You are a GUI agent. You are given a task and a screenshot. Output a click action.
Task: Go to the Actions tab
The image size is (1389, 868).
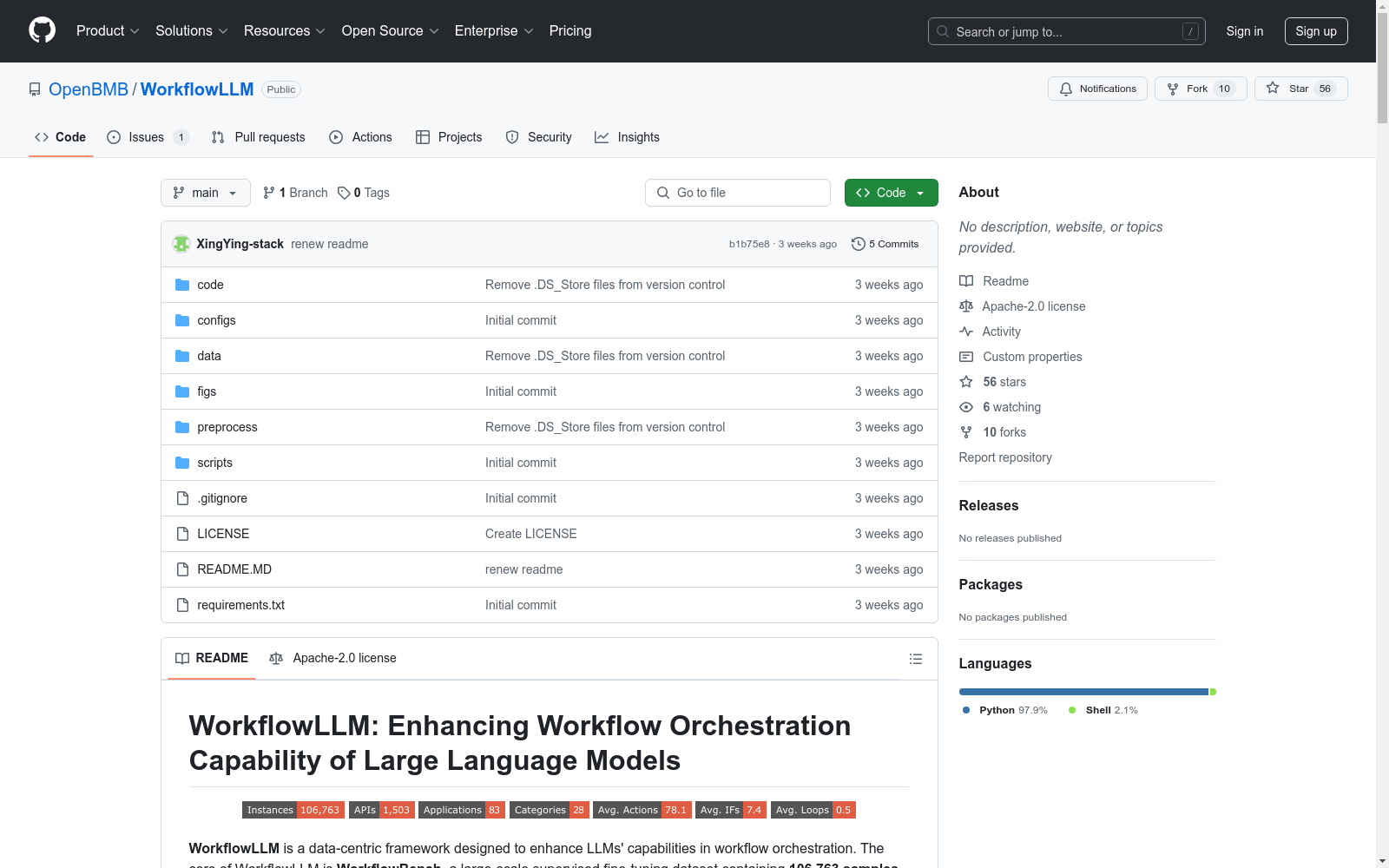click(361, 137)
